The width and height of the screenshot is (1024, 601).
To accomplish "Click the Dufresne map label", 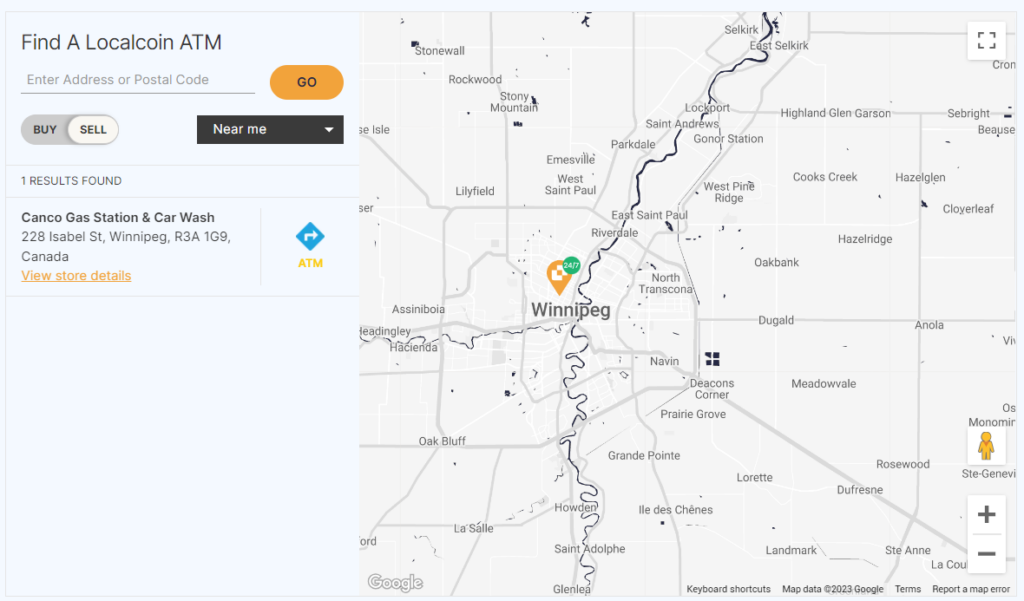I will (859, 490).
